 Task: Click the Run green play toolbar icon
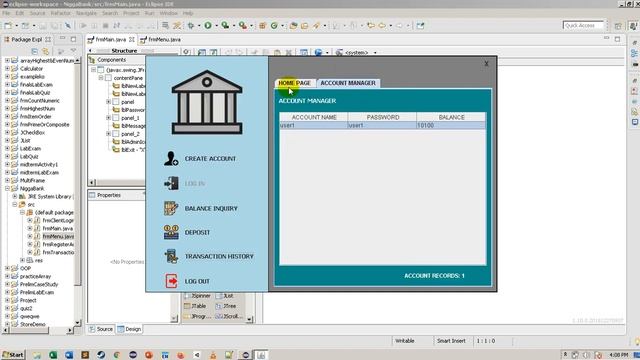click(x=208, y=25)
